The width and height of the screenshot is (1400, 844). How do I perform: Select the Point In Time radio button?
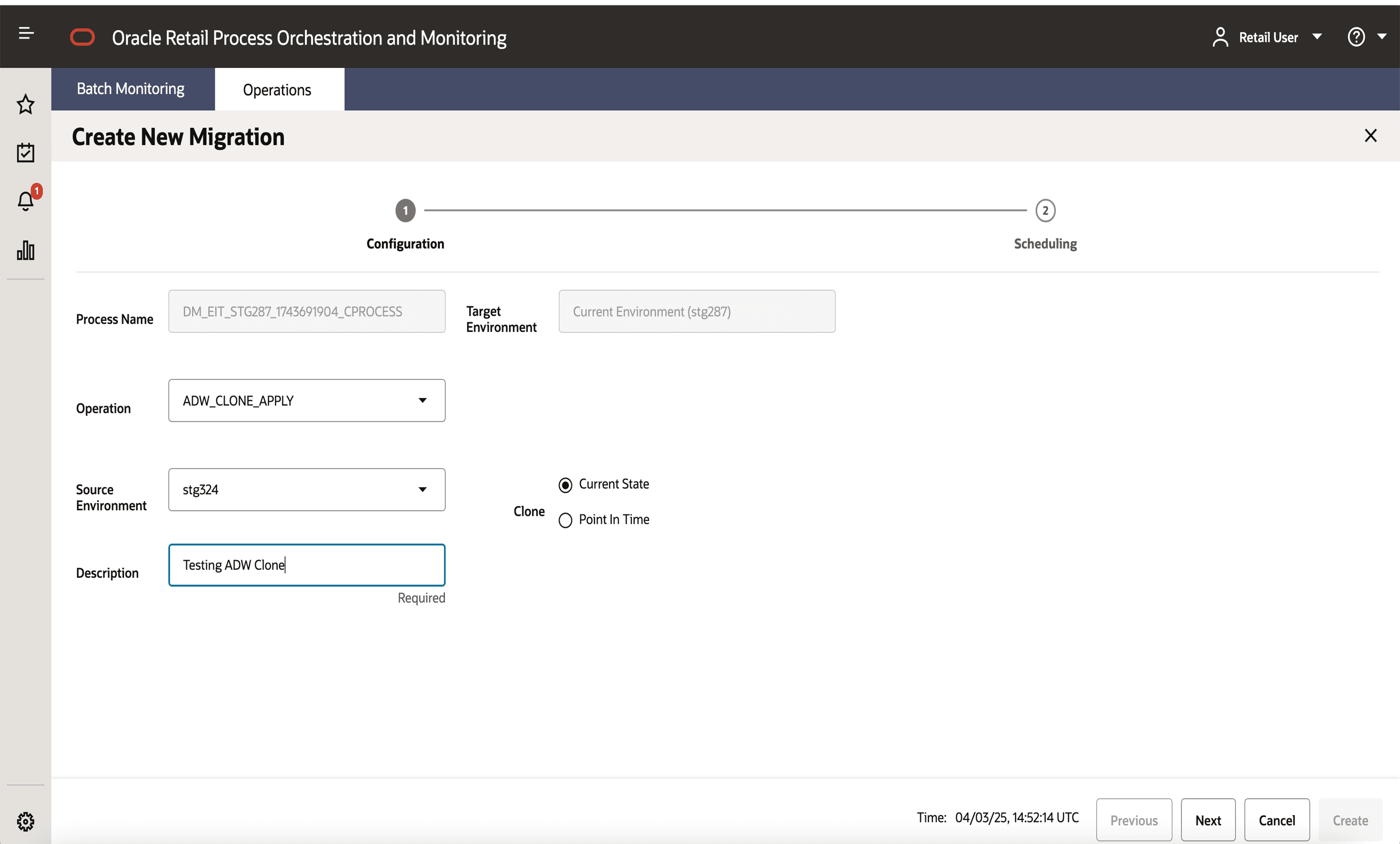pos(565,520)
